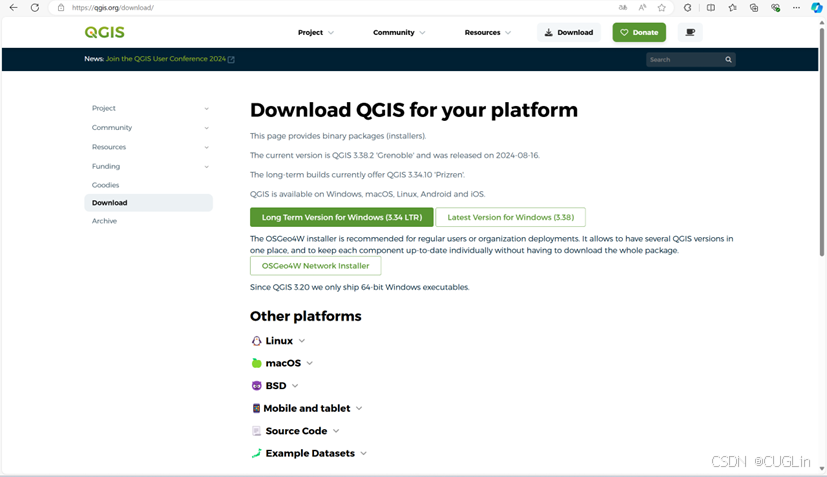The height and width of the screenshot is (477, 827).
Task: Click the search magnifier icon
Action: [x=728, y=60]
